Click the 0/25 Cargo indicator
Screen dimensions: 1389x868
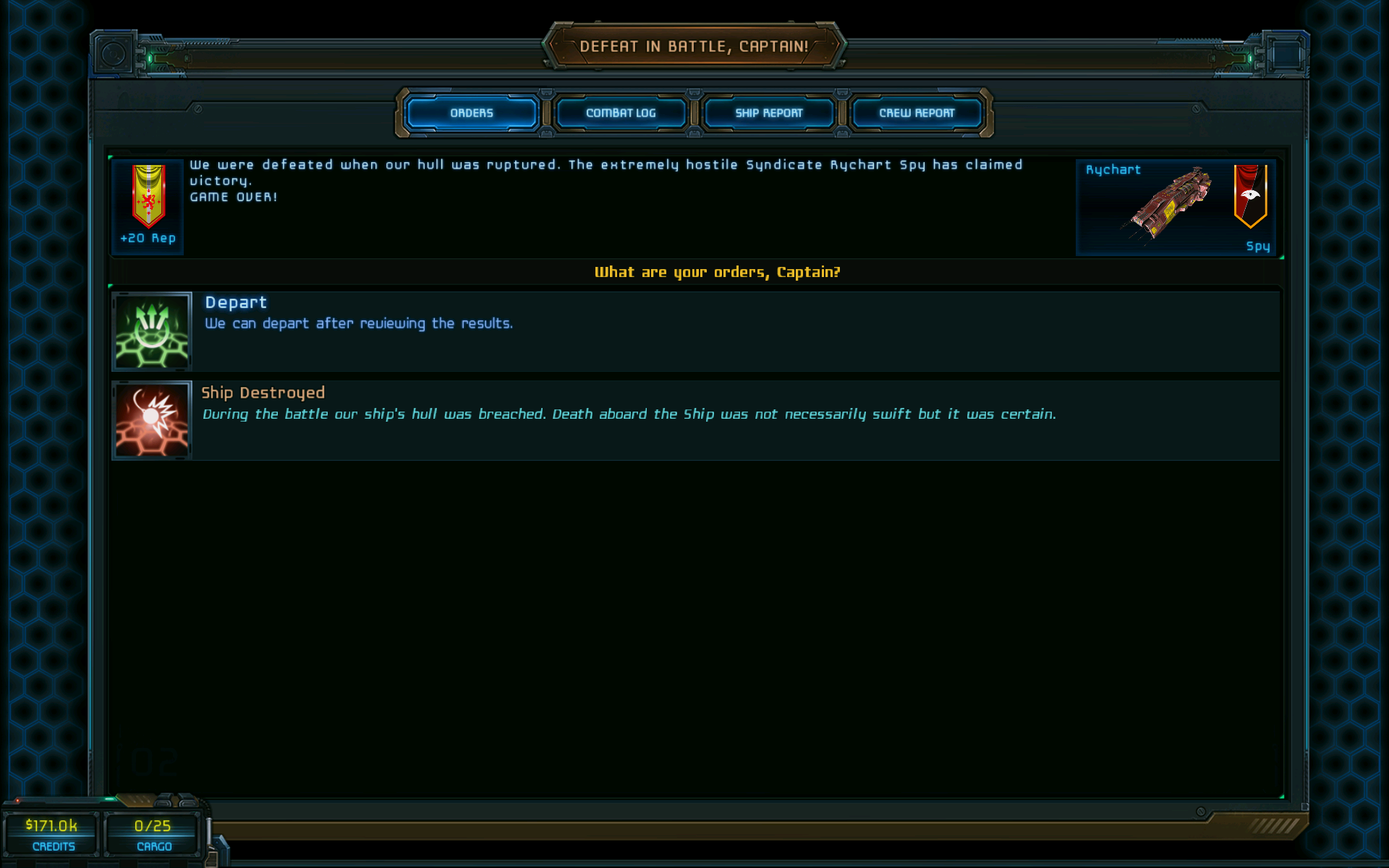pyautogui.click(x=153, y=834)
